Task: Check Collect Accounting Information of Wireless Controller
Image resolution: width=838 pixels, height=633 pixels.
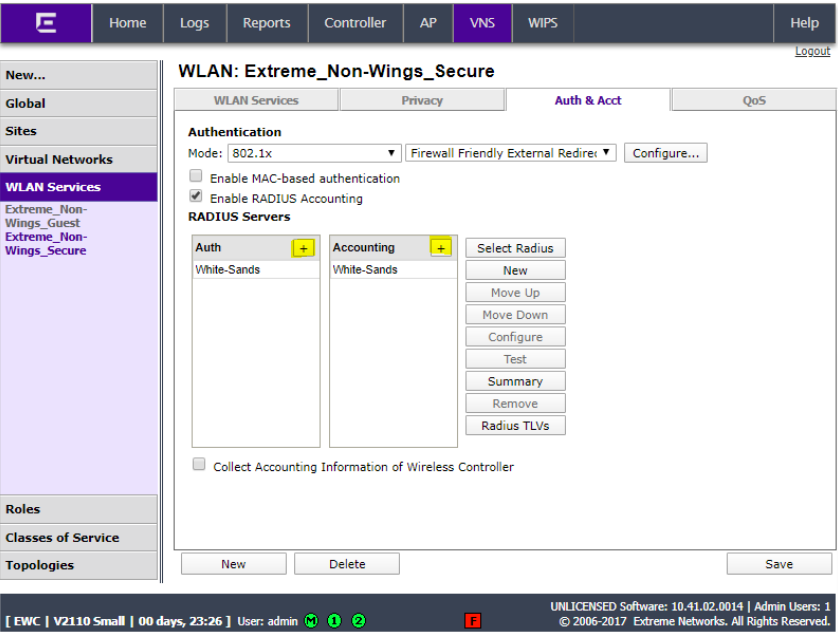Action: point(199,464)
